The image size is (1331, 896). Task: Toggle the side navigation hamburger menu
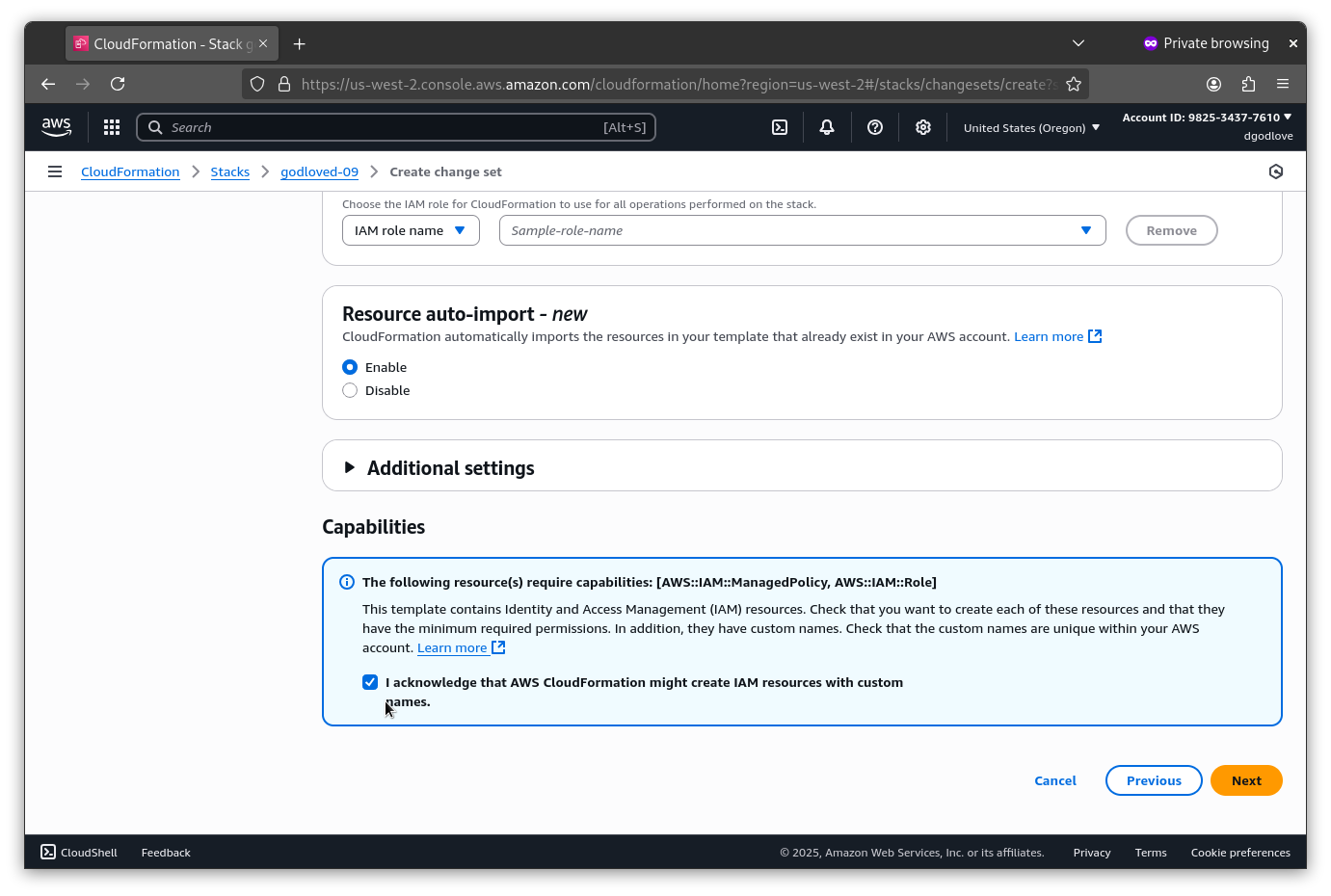point(55,171)
